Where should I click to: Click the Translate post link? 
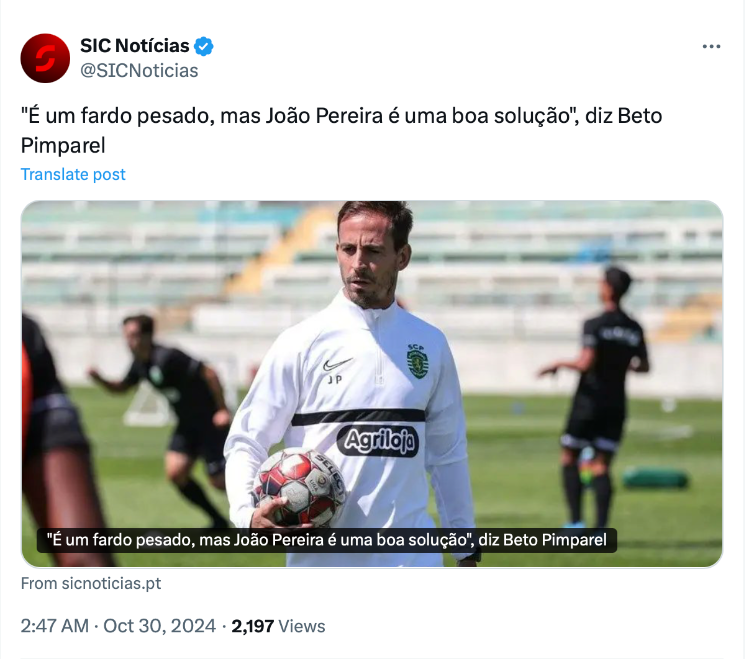73,174
